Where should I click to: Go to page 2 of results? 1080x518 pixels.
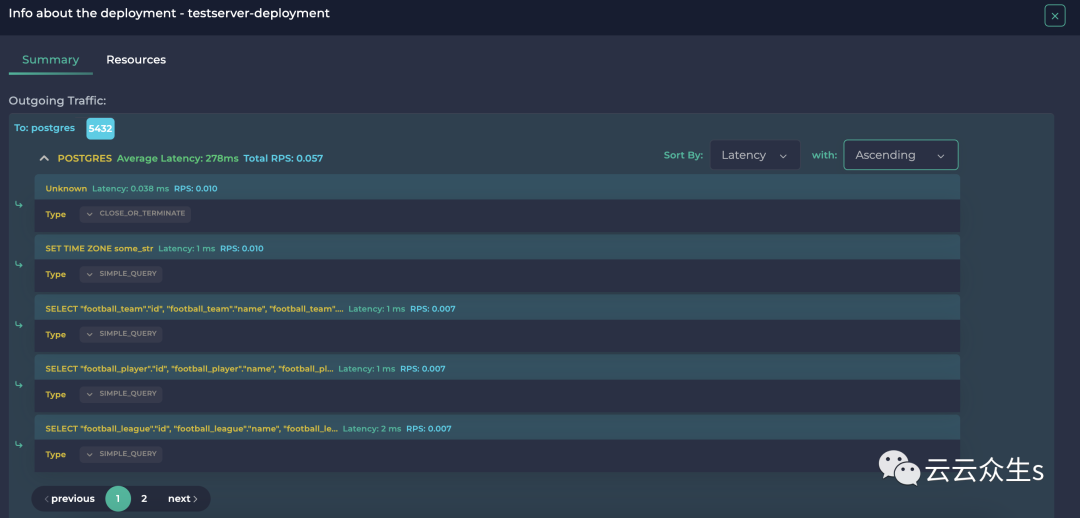point(144,499)
